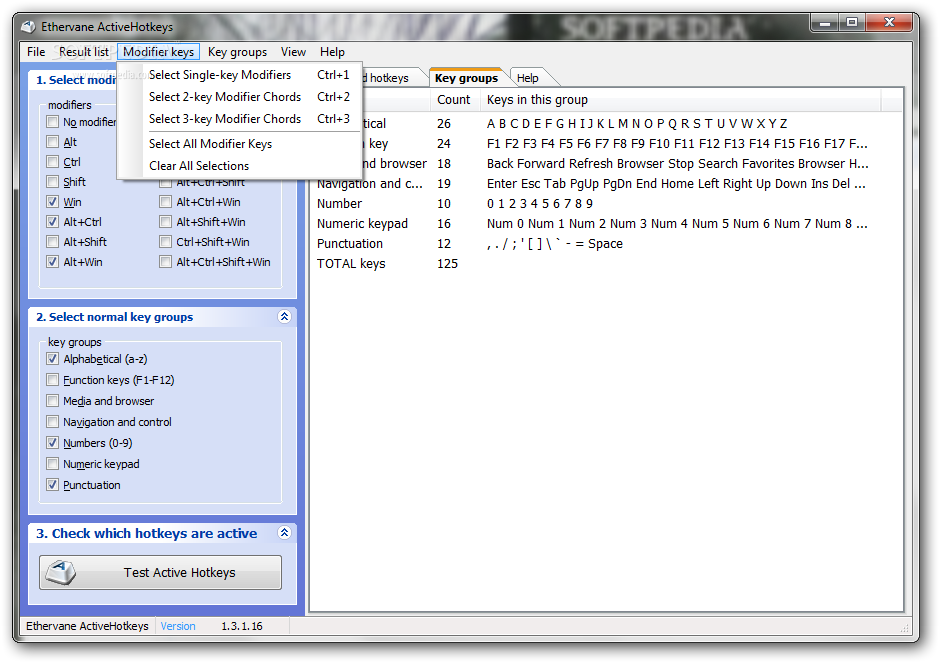Check Function keys (F1-F12) key group
940x663 pixels.
(x=53, y=380)
